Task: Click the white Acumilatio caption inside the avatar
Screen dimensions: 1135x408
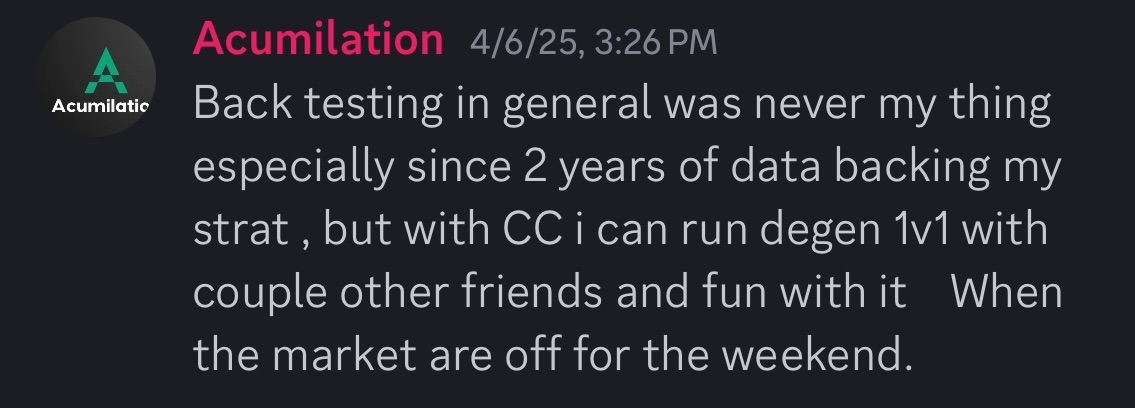Action: pyautogui.click(x=100, y=105)
